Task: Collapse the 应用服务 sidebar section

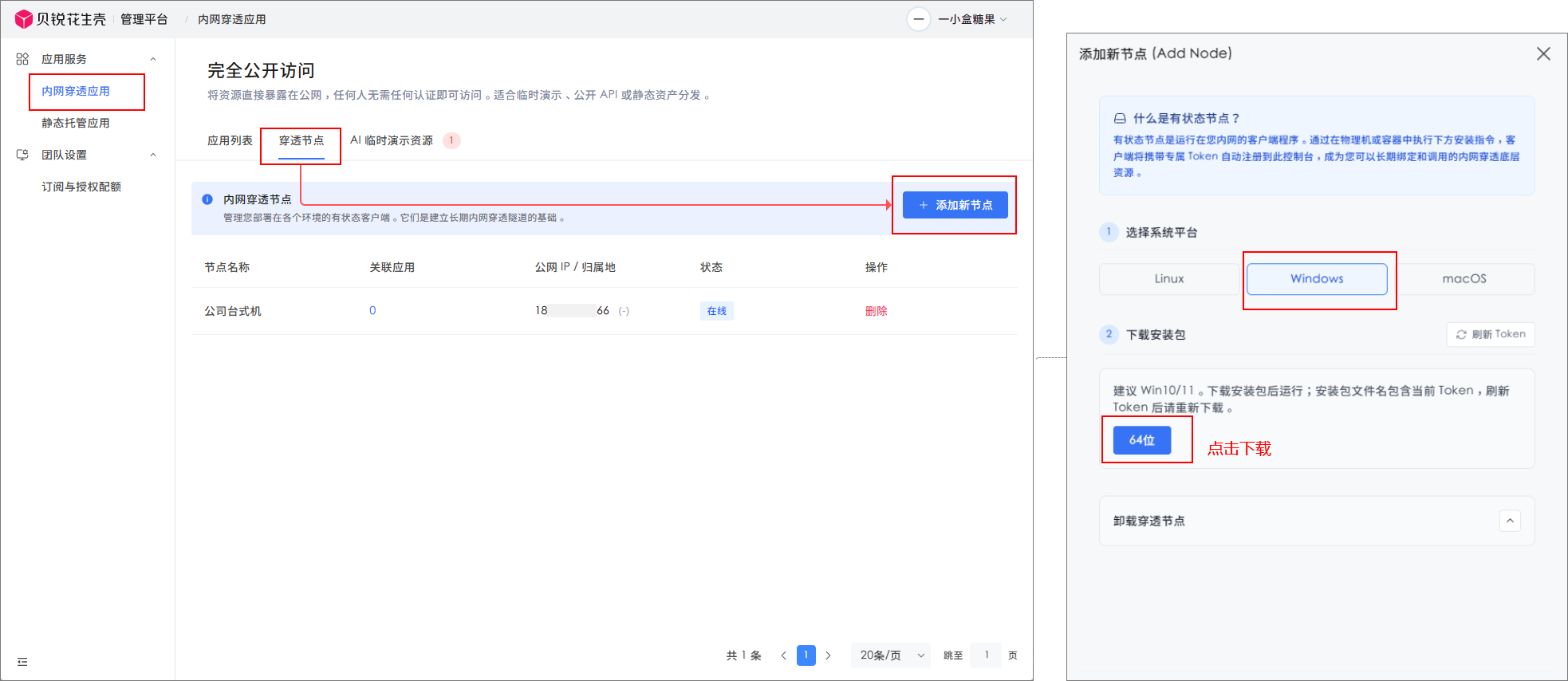Action: coord(153,59)
